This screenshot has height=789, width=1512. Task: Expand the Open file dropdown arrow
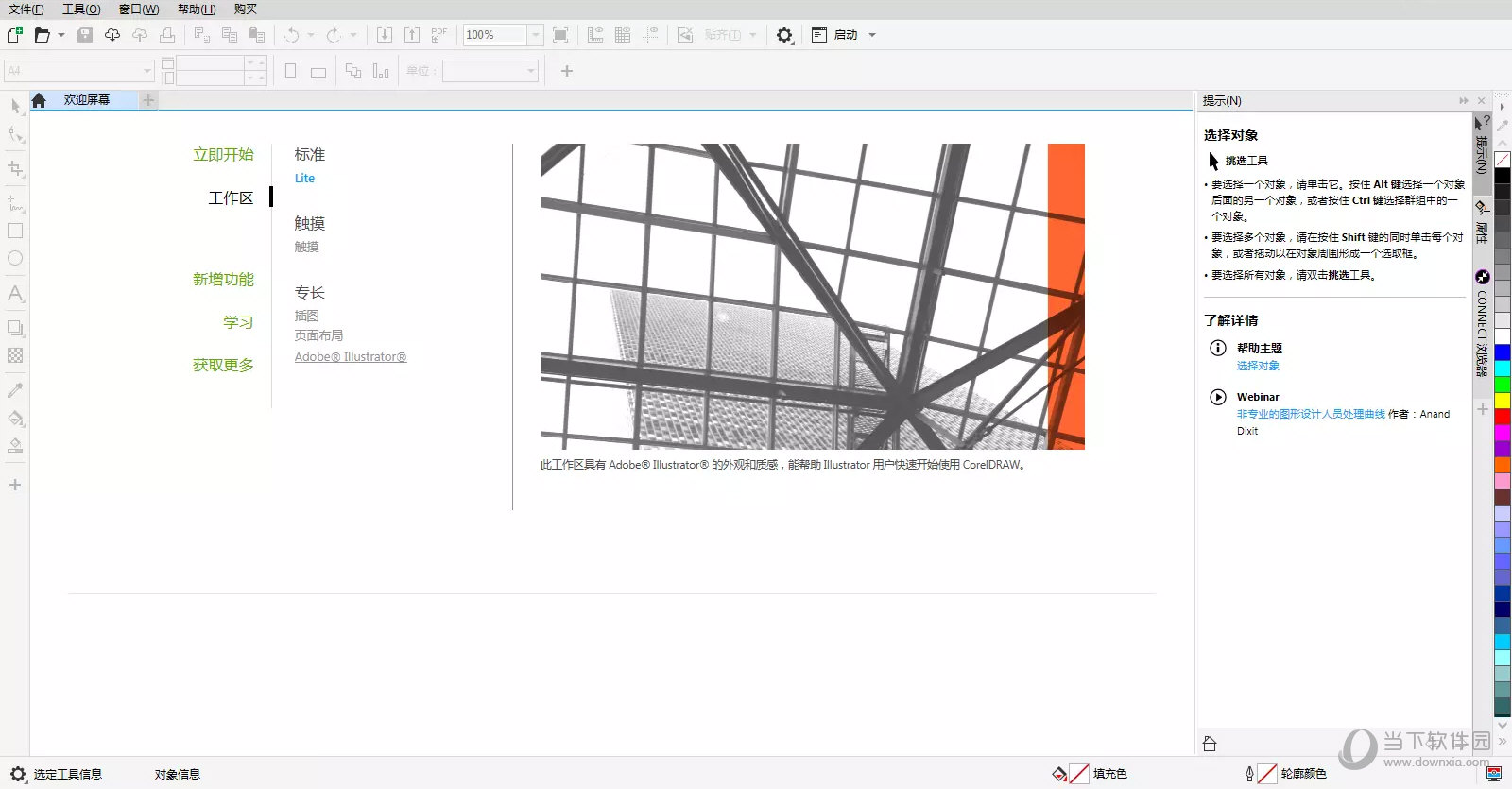(x=61, y=35)
